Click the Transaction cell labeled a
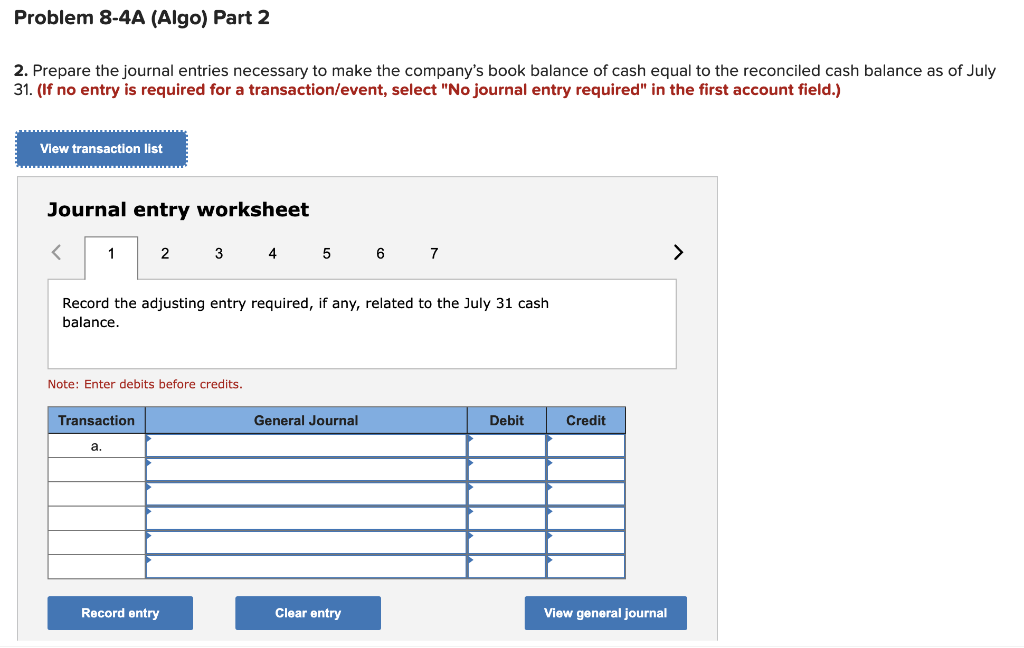 [x=96, y=444]
